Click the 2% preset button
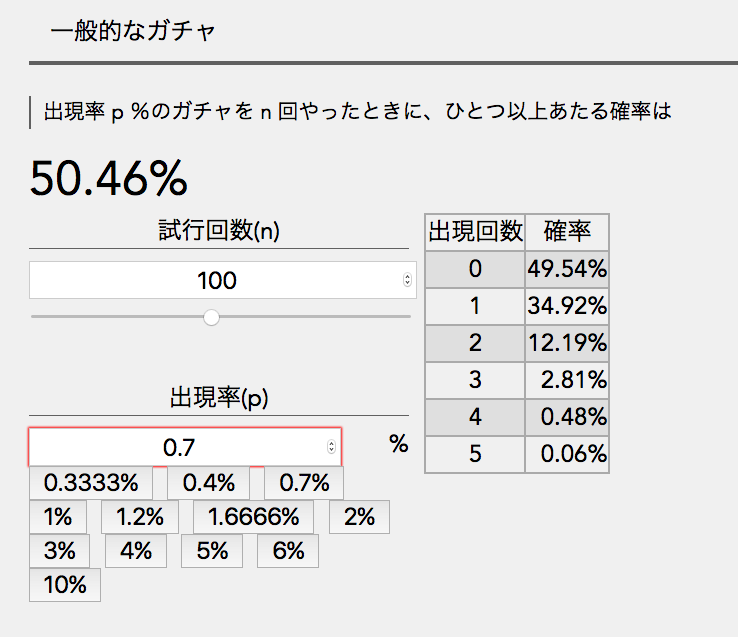This screenshot has width=738, height=637. (359, 517)
